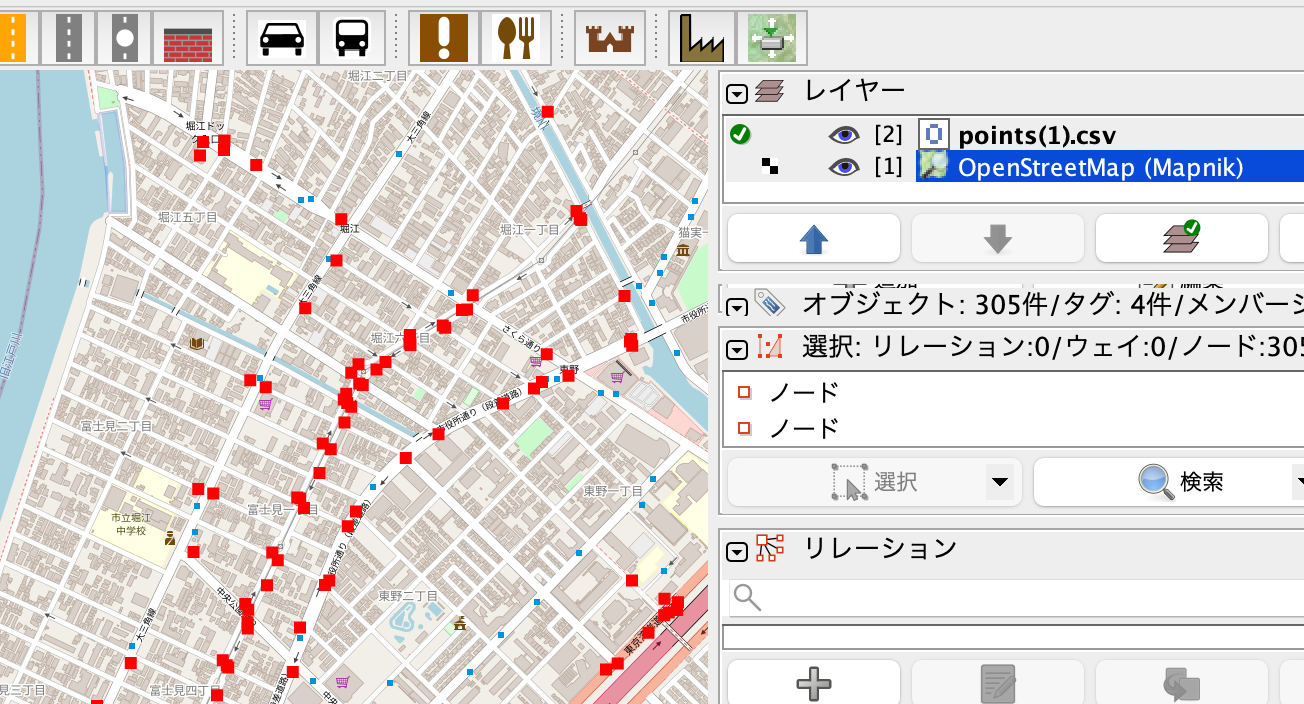This screenshot has width=1304, height=704.
Task: Click the relation filter search field
Action: pyautogui.click(x=1000, y=598)
